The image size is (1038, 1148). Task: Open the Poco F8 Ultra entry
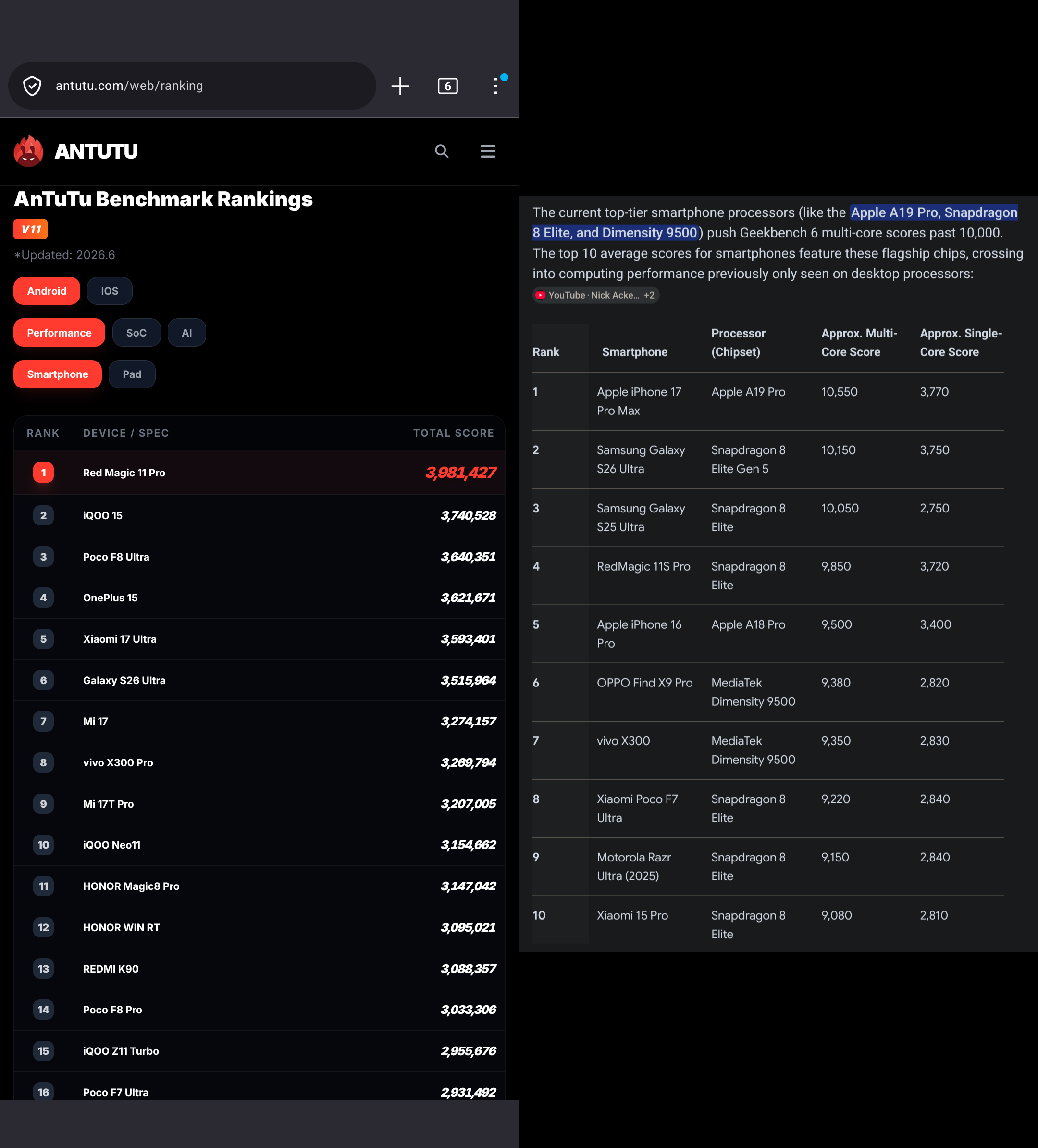coord(259,557)
